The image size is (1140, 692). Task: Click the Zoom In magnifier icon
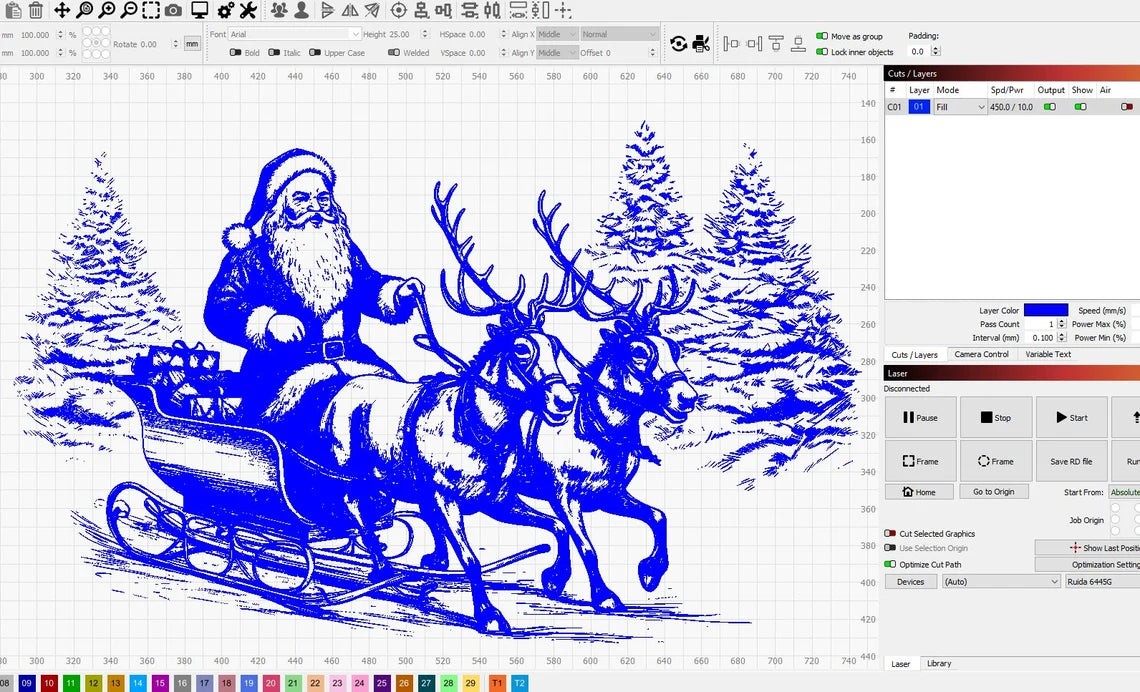(x=107, y=10)
